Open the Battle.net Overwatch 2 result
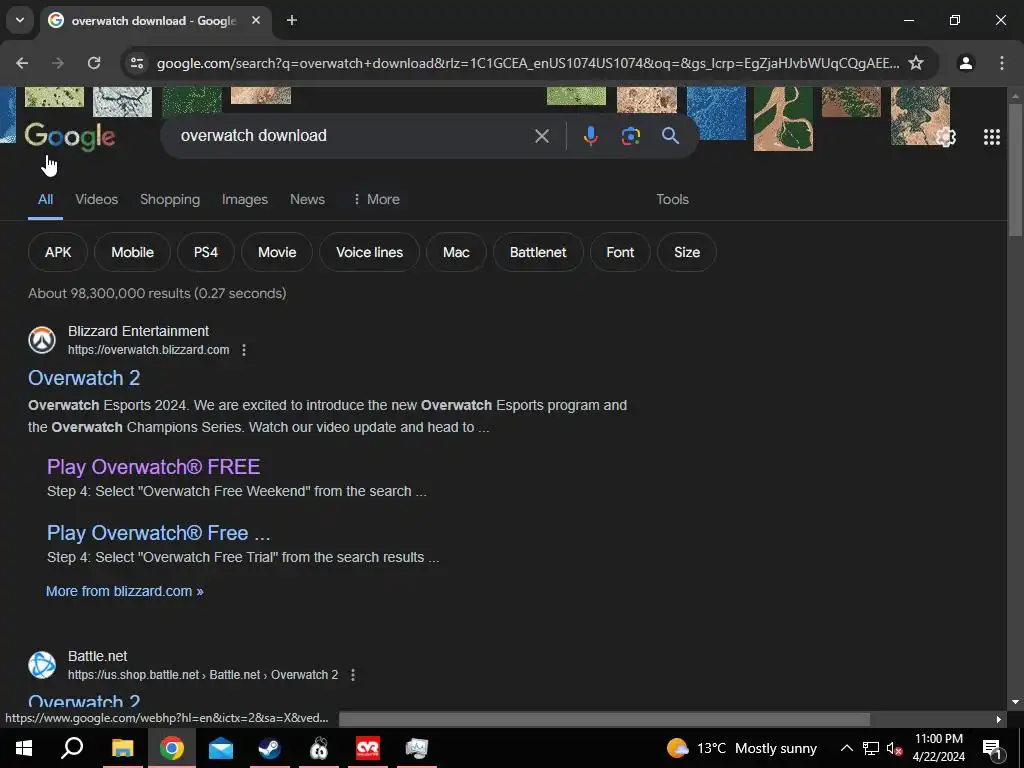1024x768 pixels. [84, 701]
